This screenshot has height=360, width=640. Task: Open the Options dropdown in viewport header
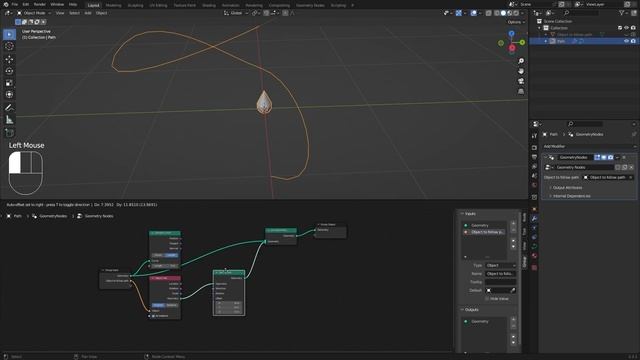(516, 22)
